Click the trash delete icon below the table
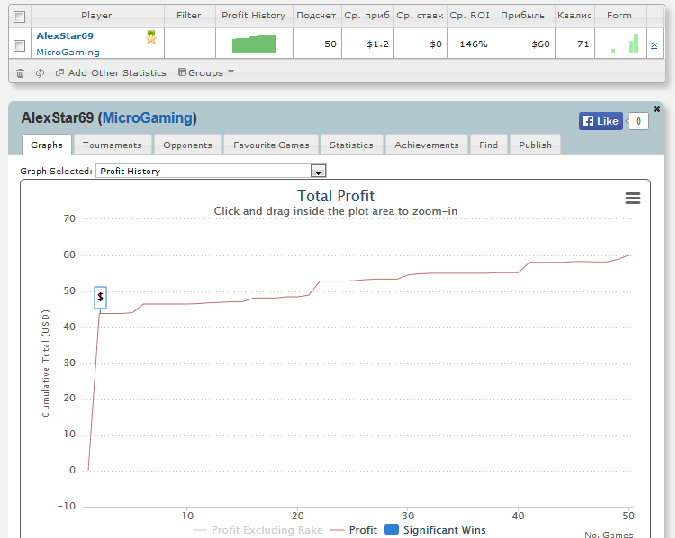The width and height of the screenshot is (675, 538). pyautogui.click(x=20, y=73)
